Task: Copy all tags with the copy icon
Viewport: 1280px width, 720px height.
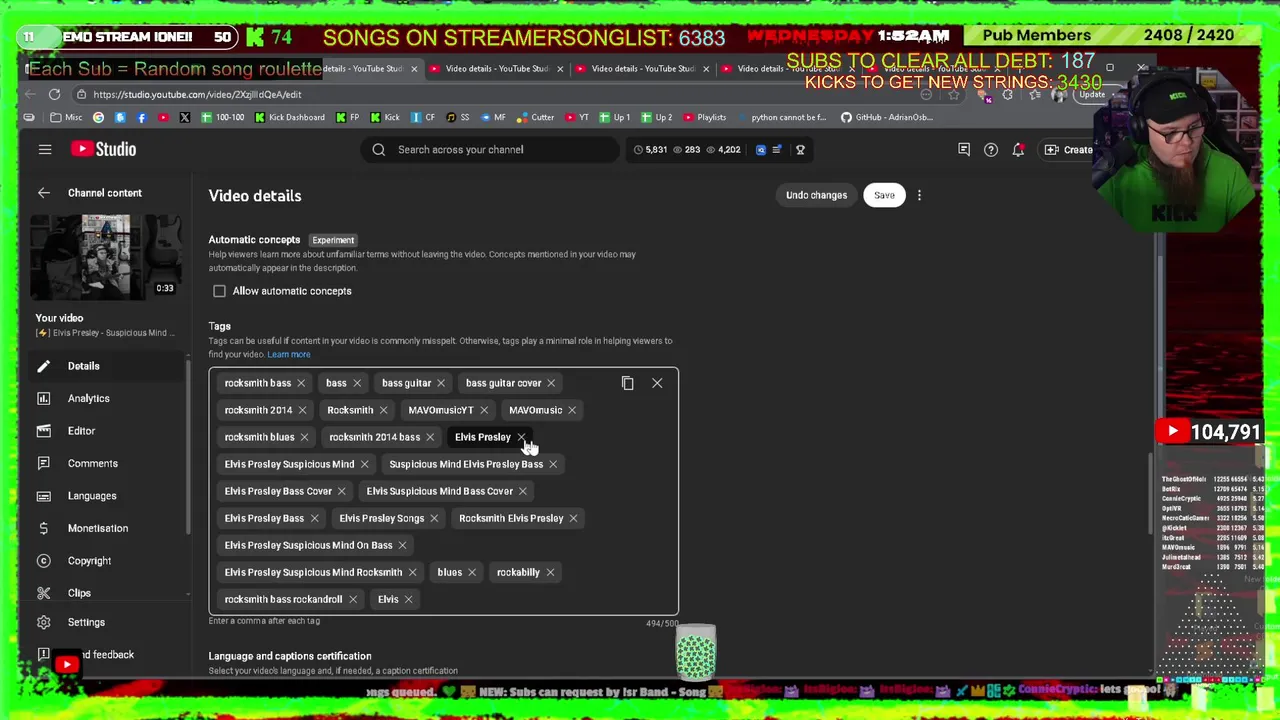Action: tap(627, 383)
